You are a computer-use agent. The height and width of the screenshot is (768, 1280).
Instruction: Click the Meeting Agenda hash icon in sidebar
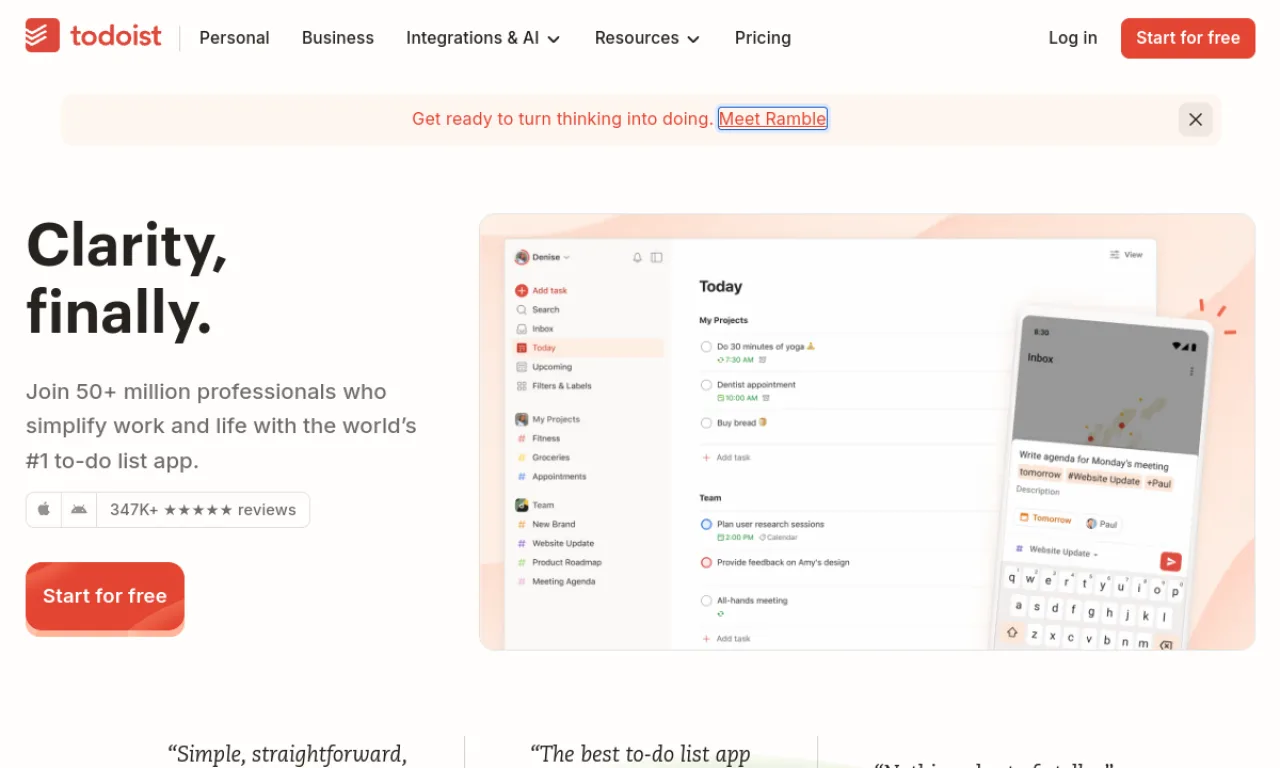point(521,582)
